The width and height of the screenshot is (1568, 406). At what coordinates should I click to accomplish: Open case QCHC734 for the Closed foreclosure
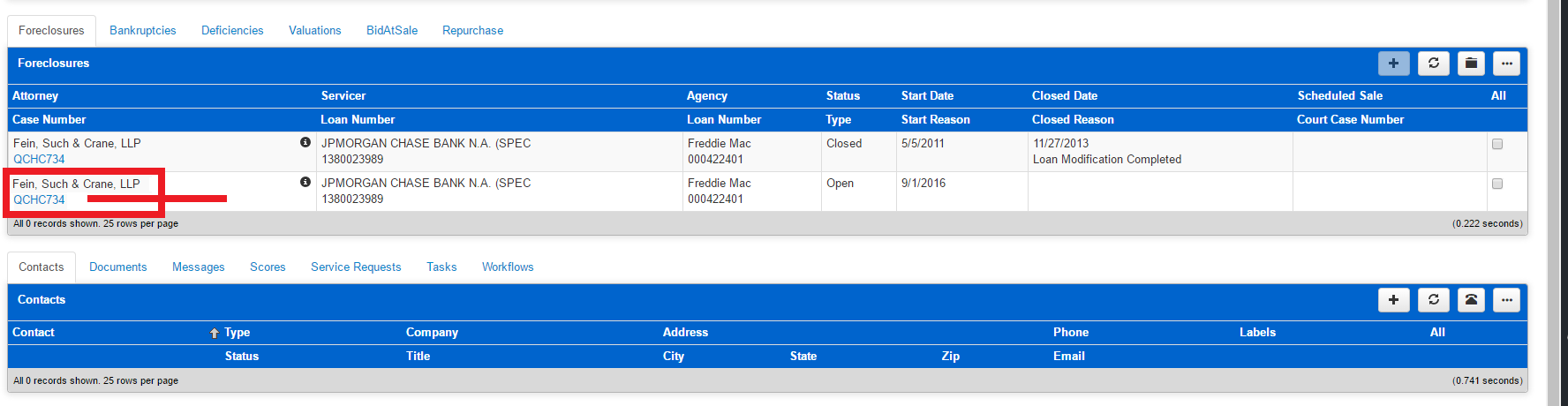pyautogui.click(x=39, y=159)
